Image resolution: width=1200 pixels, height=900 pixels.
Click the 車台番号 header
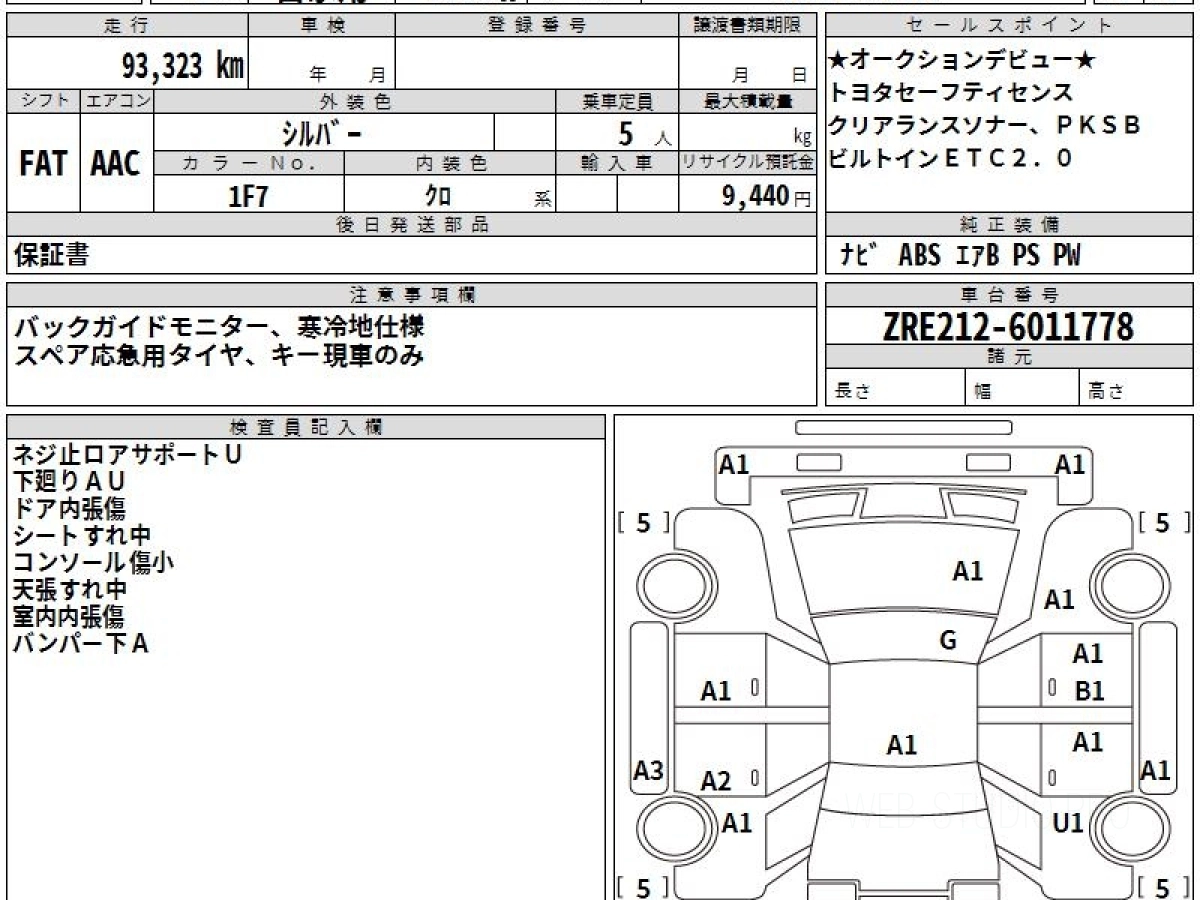[1010, 295]
